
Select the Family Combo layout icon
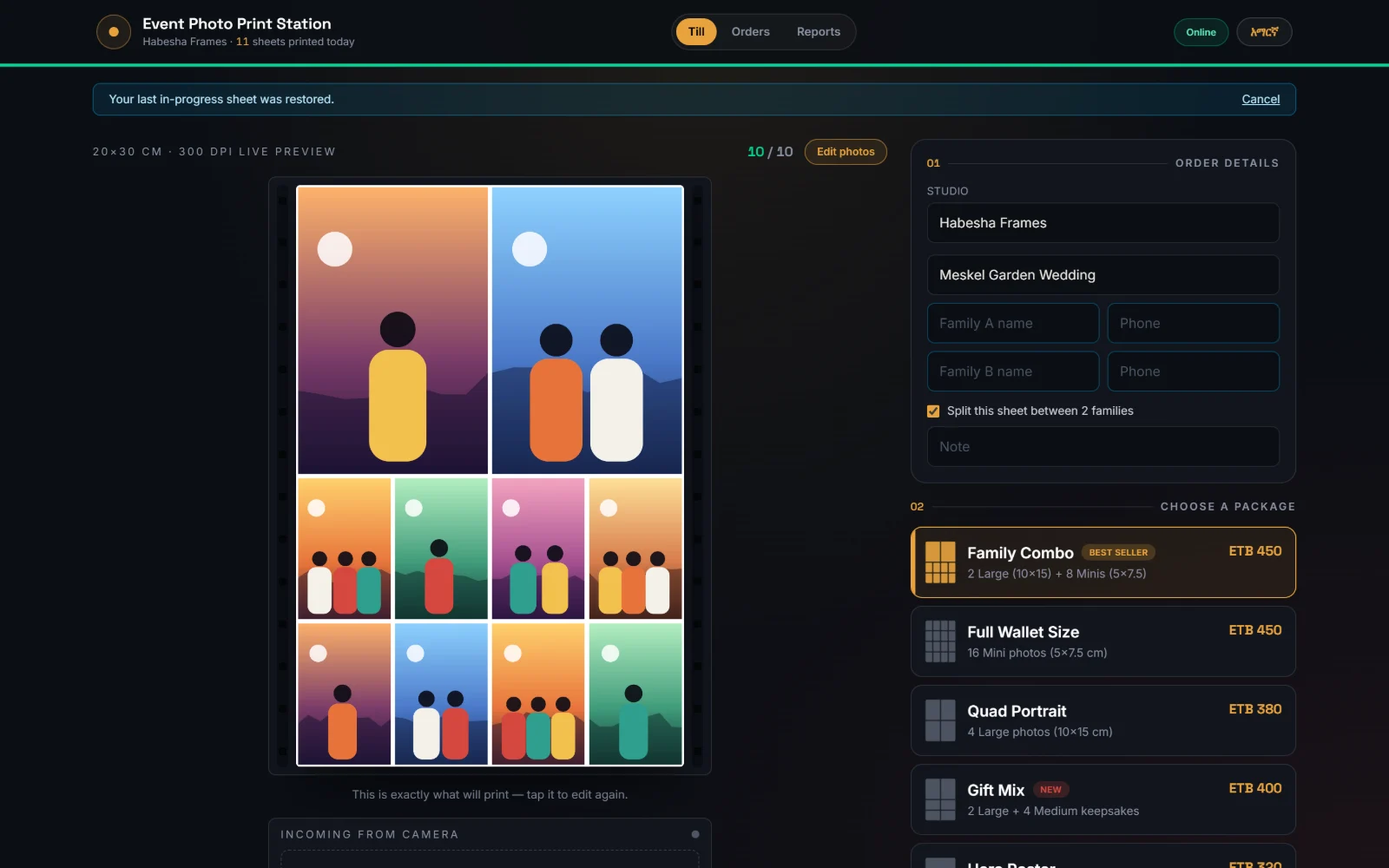click(x=940, y=562)
